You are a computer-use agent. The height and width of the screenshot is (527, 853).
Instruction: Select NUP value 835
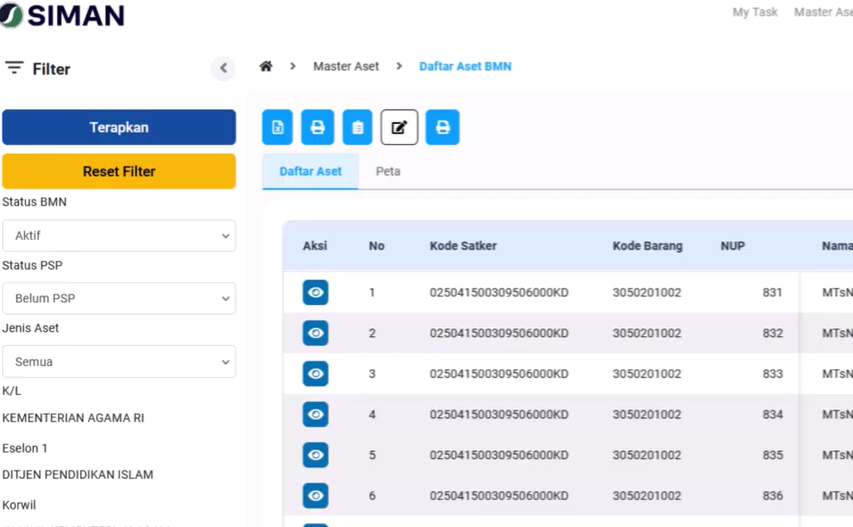coord(772,455)
